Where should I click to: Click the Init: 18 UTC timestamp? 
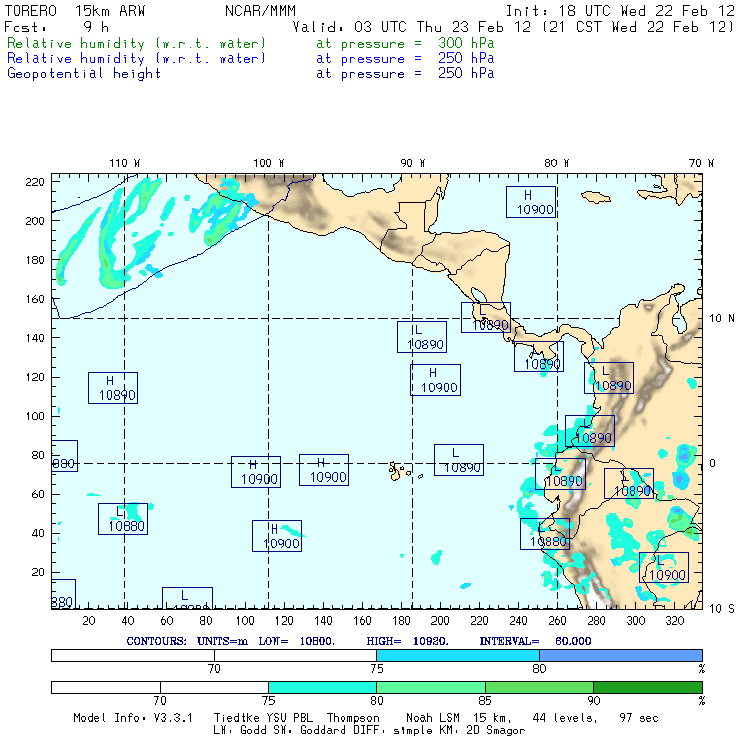[620, 10]
